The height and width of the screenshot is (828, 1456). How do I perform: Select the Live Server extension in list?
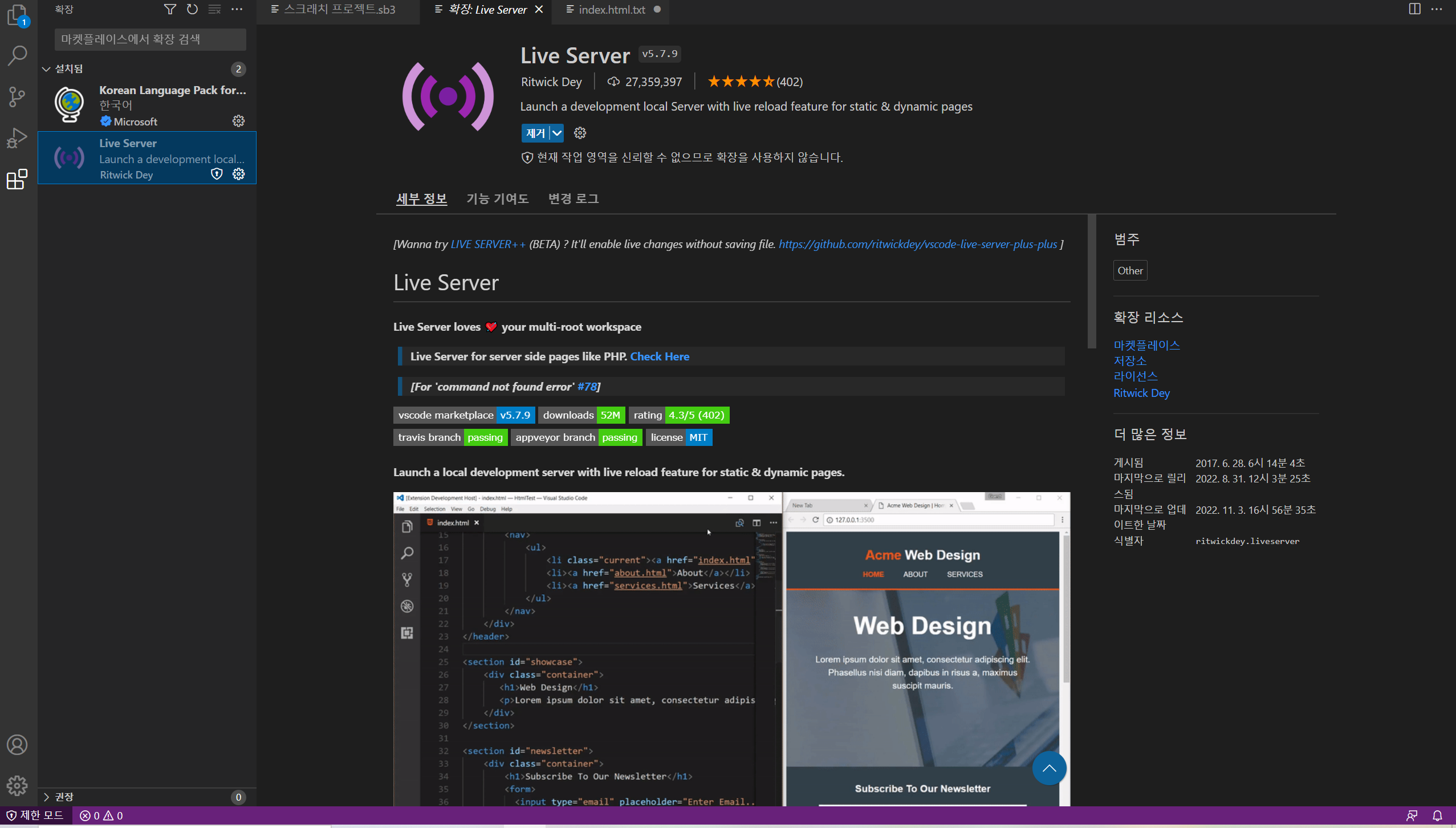(x=147, y=158)
